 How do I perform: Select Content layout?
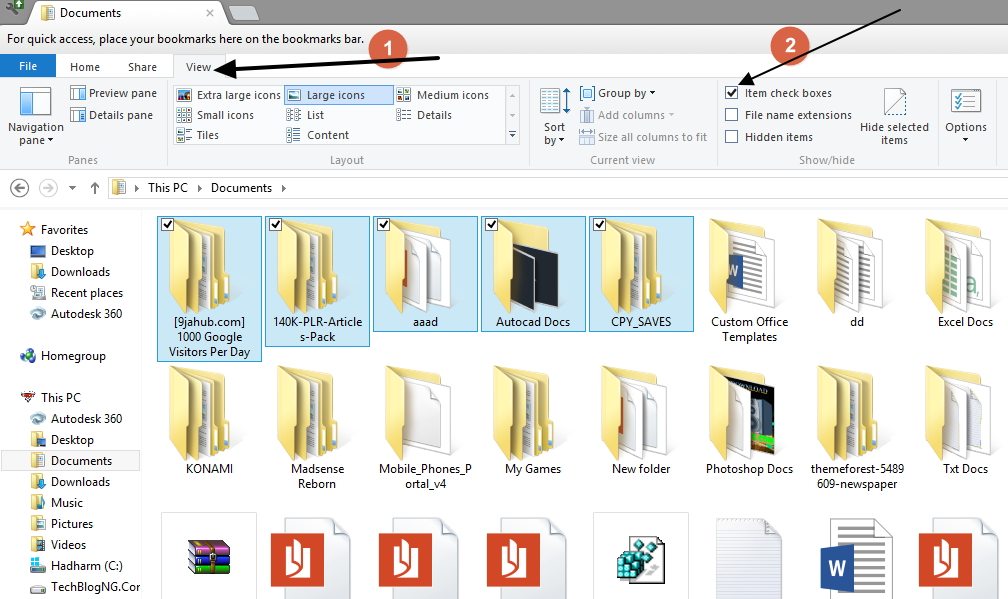pos(318,135)
